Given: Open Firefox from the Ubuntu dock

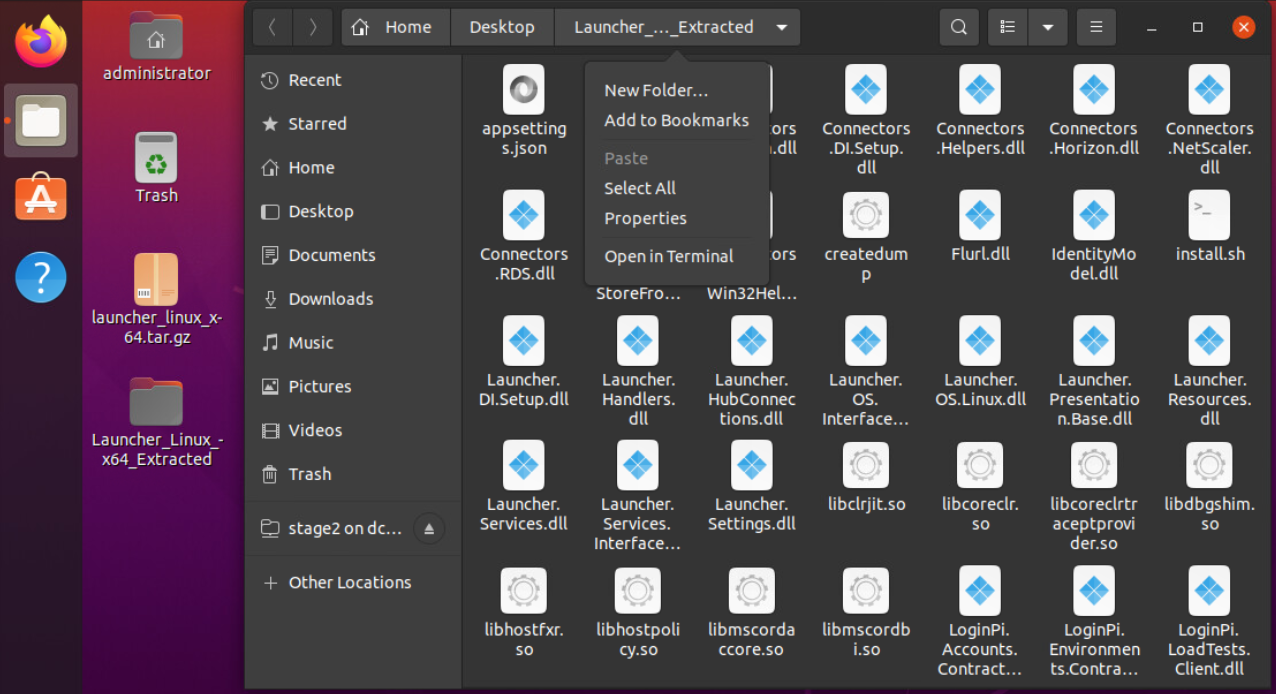Looking at the screenshot, I should pos(41,42).
